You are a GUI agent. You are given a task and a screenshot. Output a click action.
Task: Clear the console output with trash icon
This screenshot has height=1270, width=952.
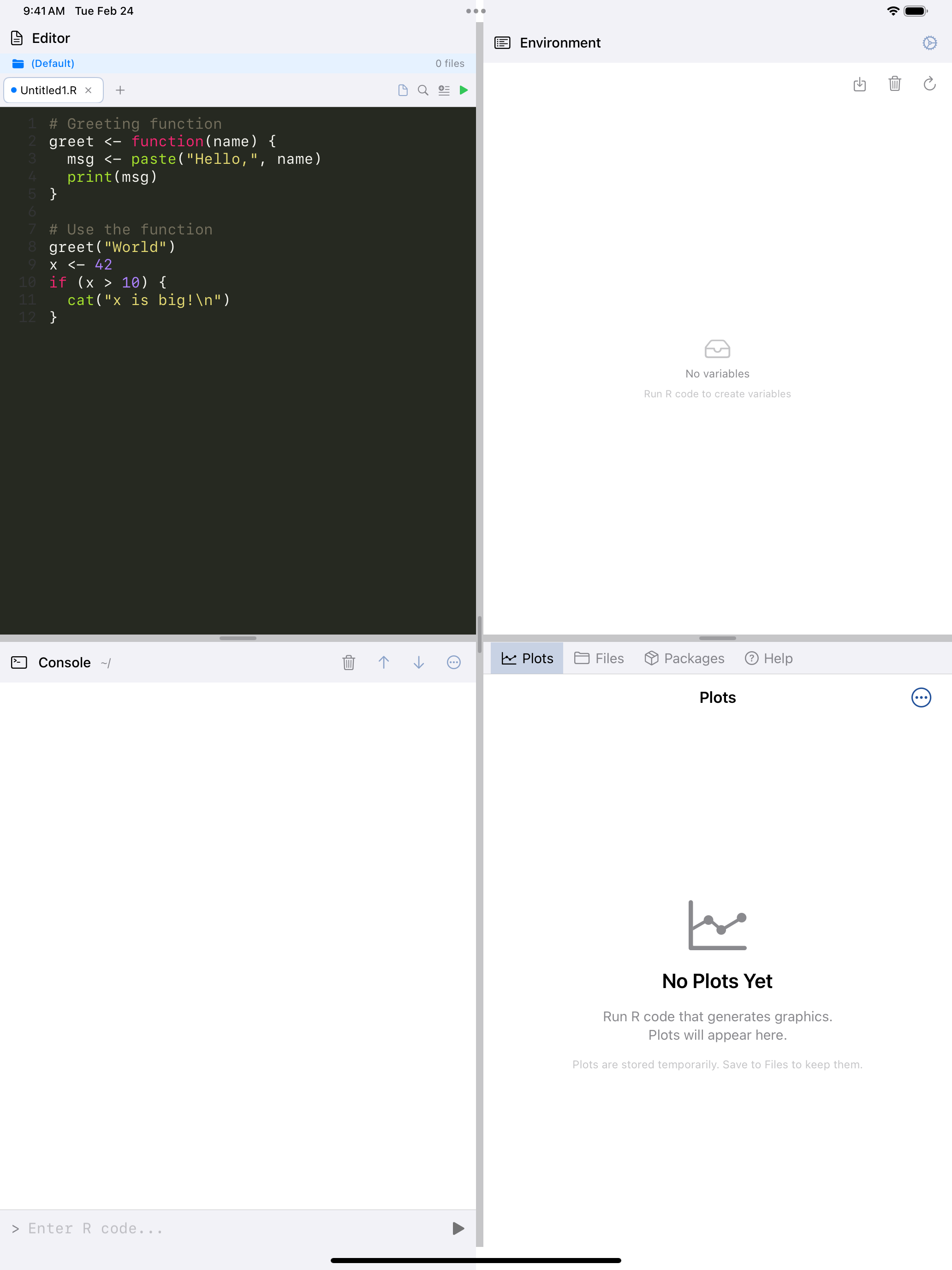pyautogui.click(x=348, y=663)
